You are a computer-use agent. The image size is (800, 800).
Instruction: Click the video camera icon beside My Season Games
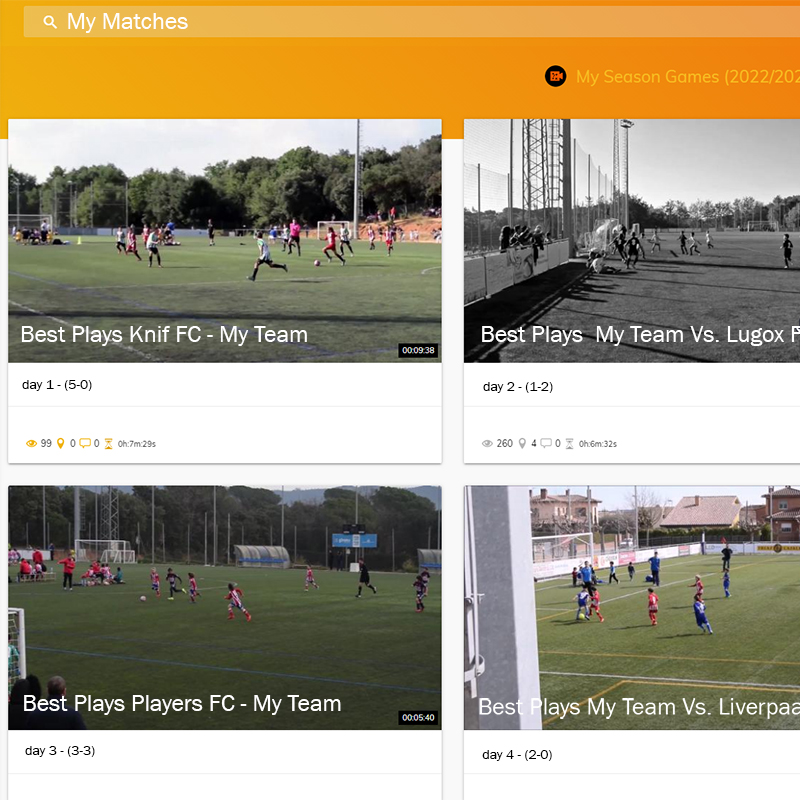(x=555, y=76)
